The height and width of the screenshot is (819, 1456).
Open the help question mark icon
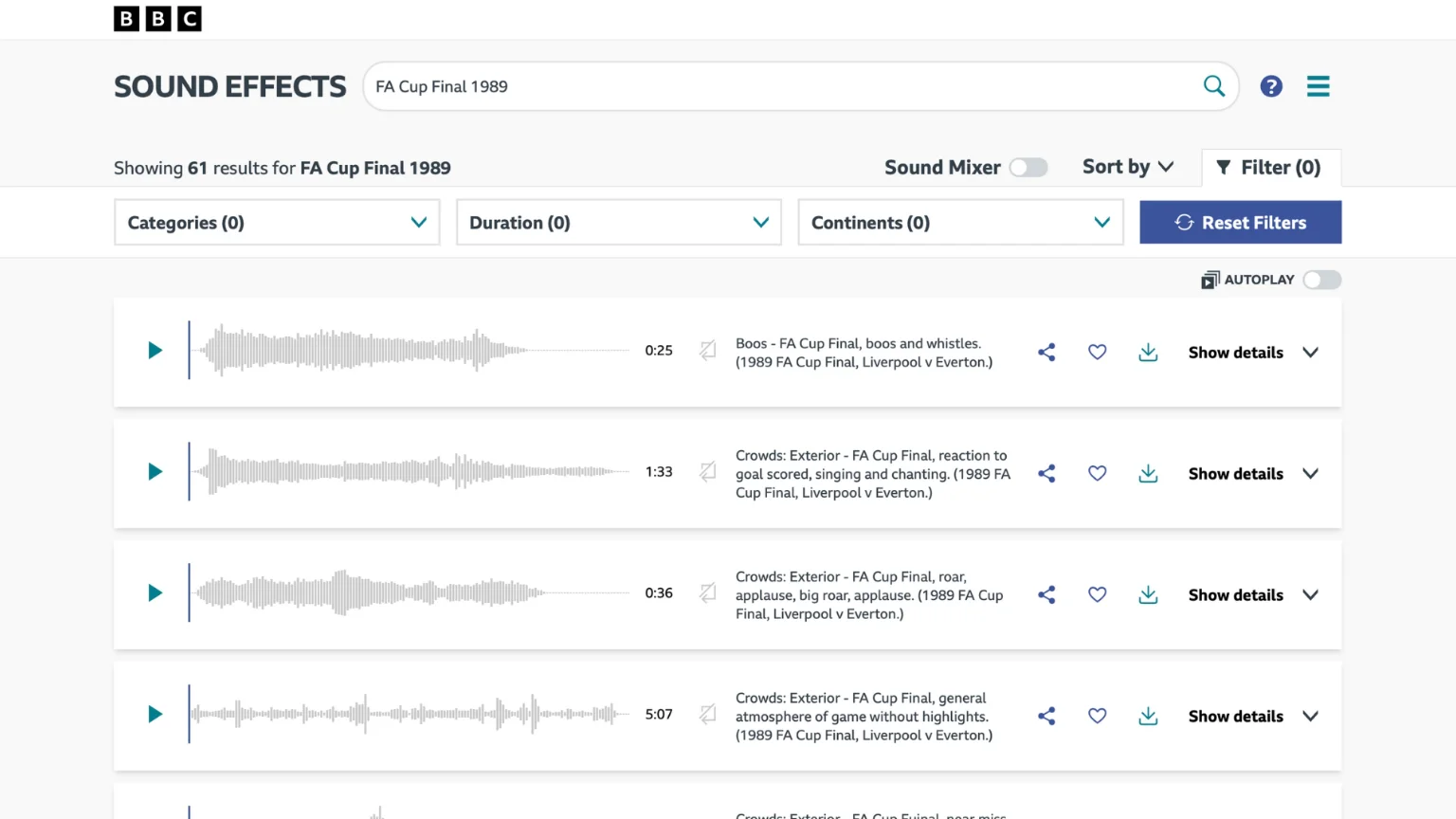click(x=1271, y=86)
